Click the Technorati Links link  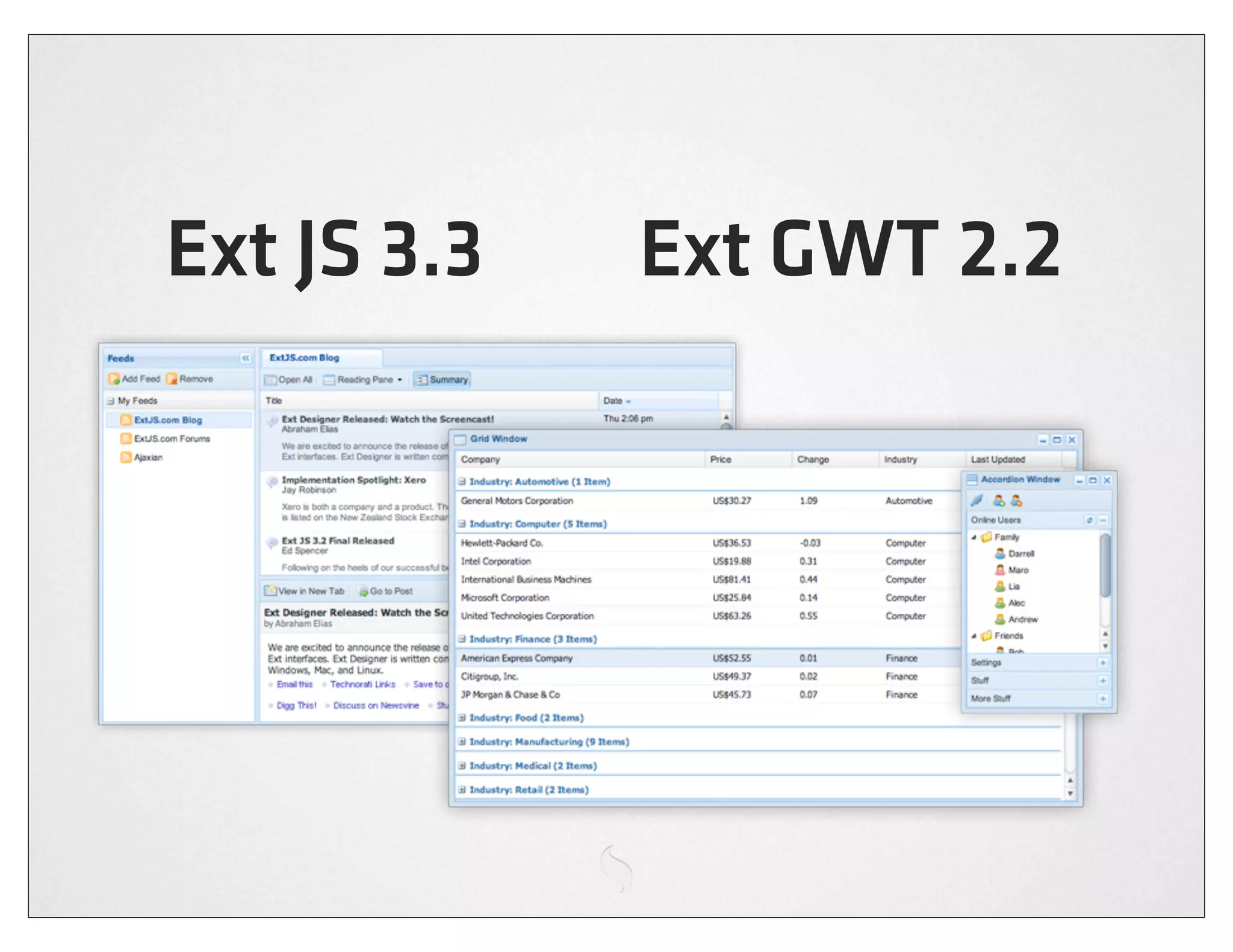click(362, 684)
